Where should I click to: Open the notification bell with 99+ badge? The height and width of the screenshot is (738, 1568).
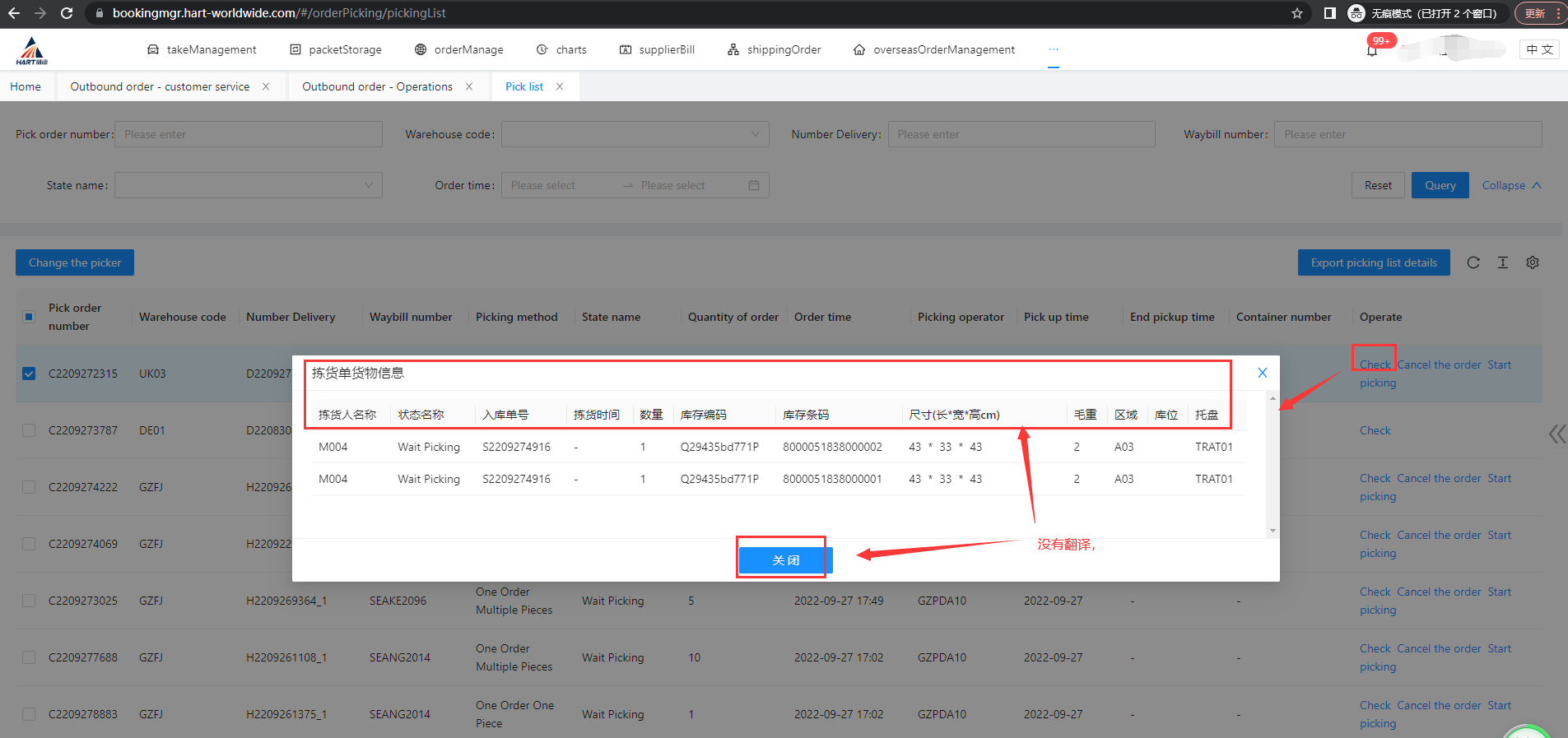pyautogui.click(x=1372, y=50)
